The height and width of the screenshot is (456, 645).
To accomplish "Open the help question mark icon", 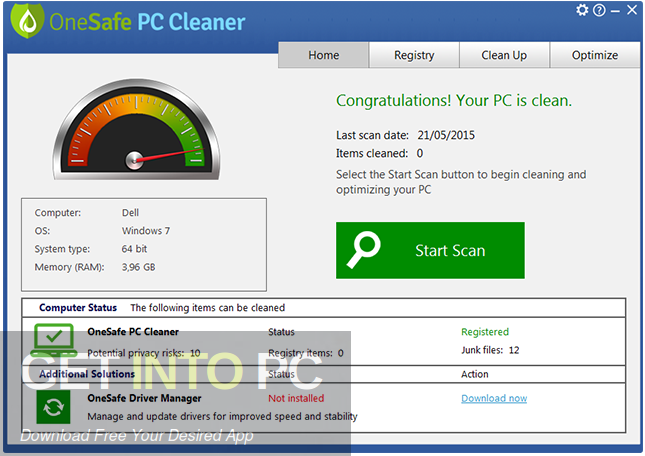I will pos(599,10).
